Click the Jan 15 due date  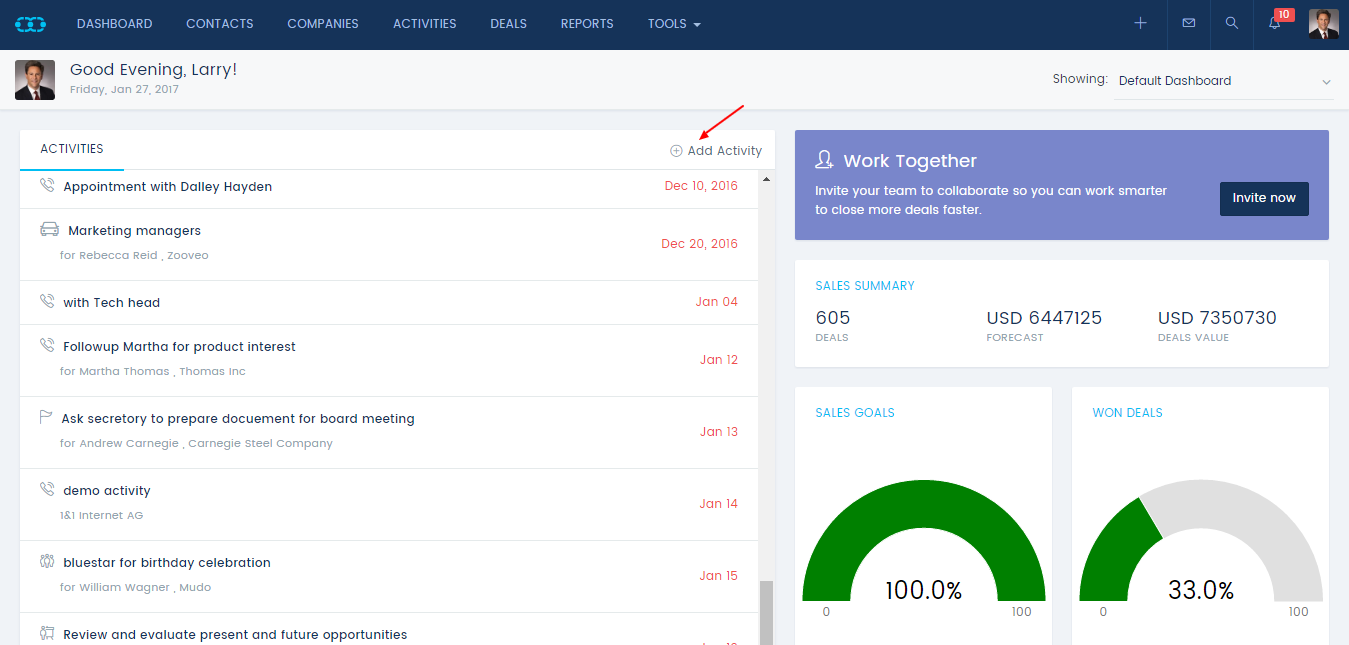point(719,576)
